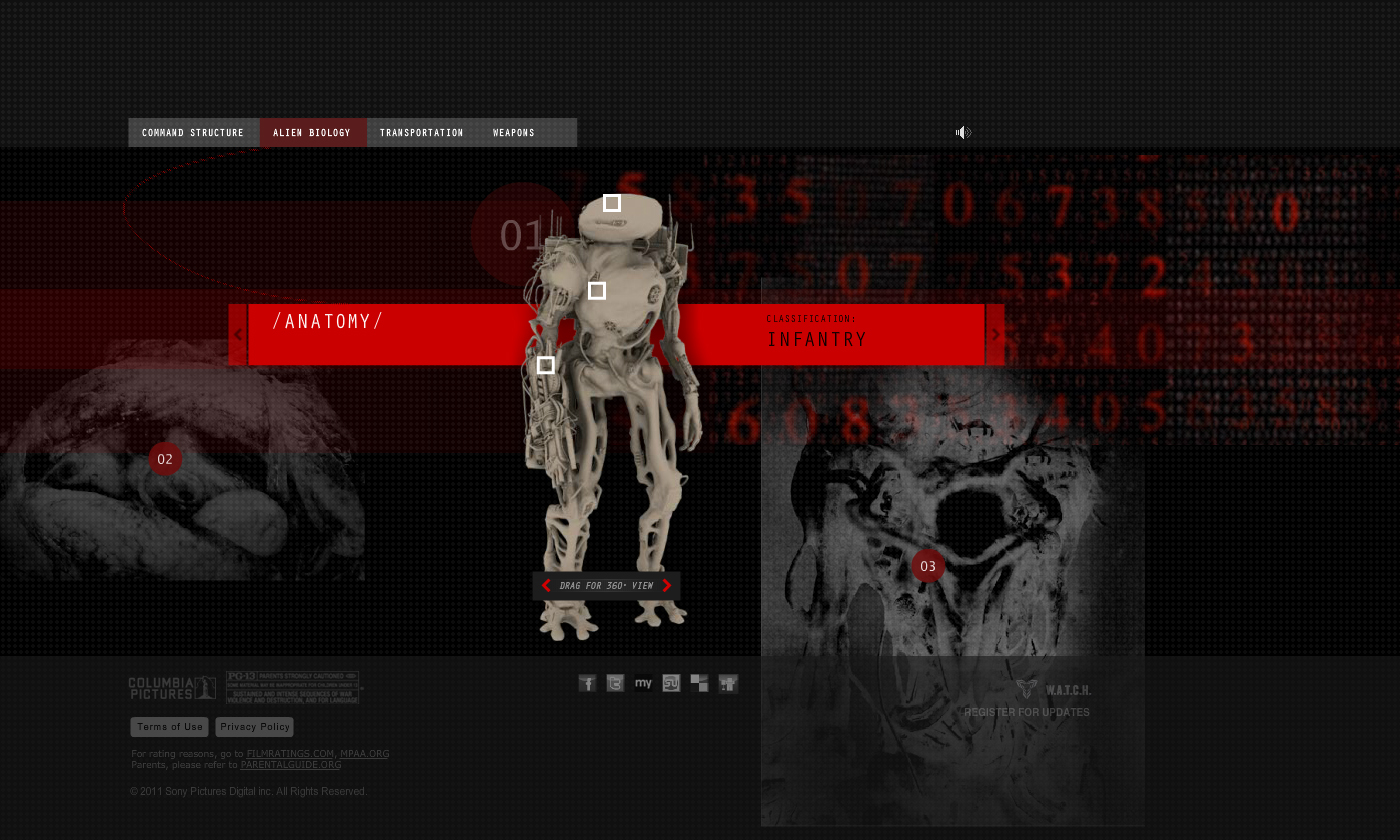Open the Facebook share icon
The height and width of the screenshot is (840, 1400).
pyautogui.click(x=587, y=683)
